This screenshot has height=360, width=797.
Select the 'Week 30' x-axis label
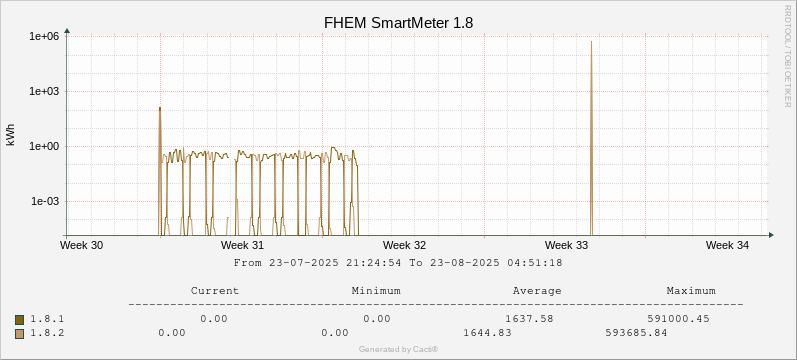81,245
